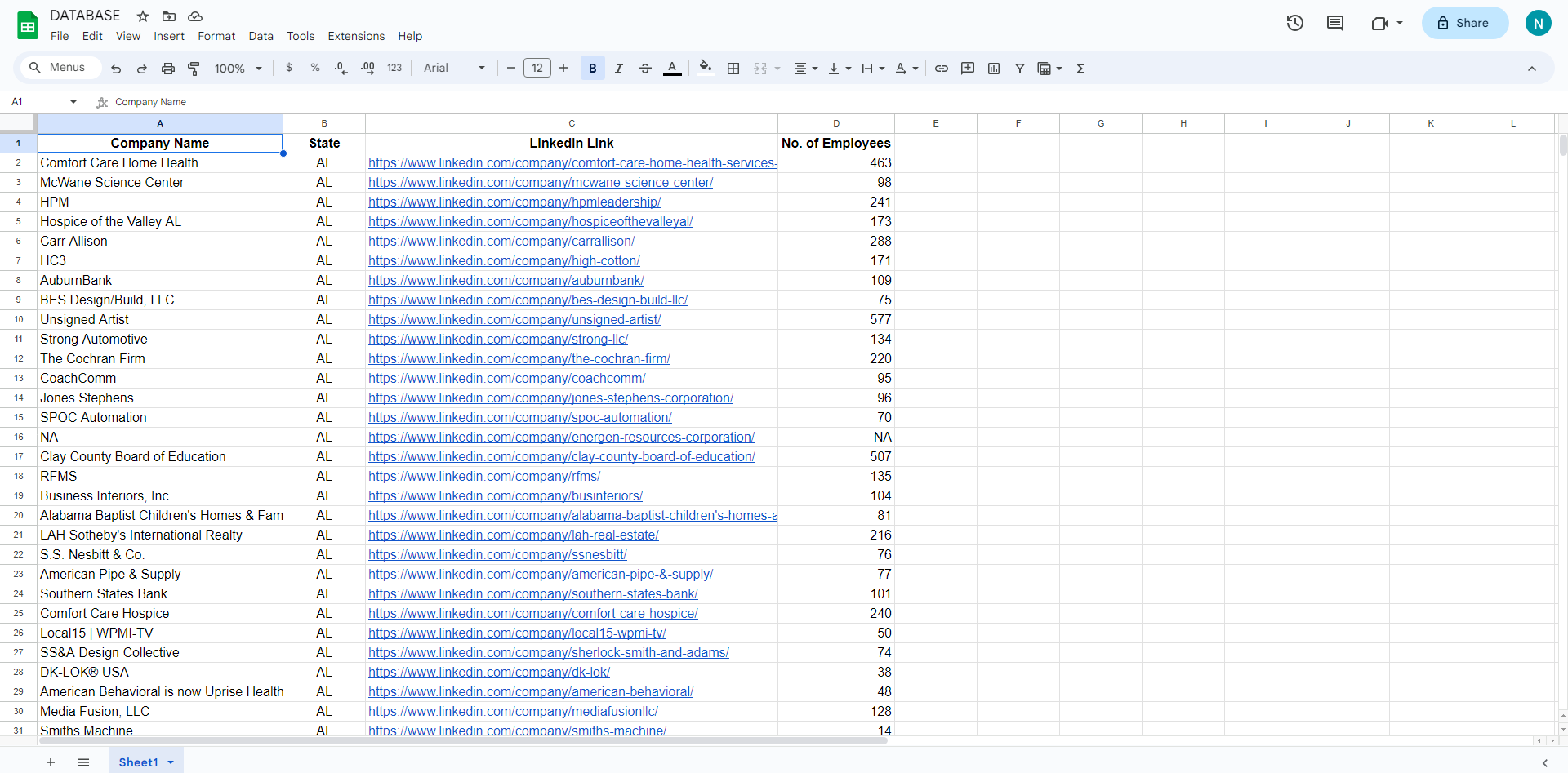Undo the last action
This screenshot has width=1568, height=773.
pyautogui.click(x=116, y=69)
